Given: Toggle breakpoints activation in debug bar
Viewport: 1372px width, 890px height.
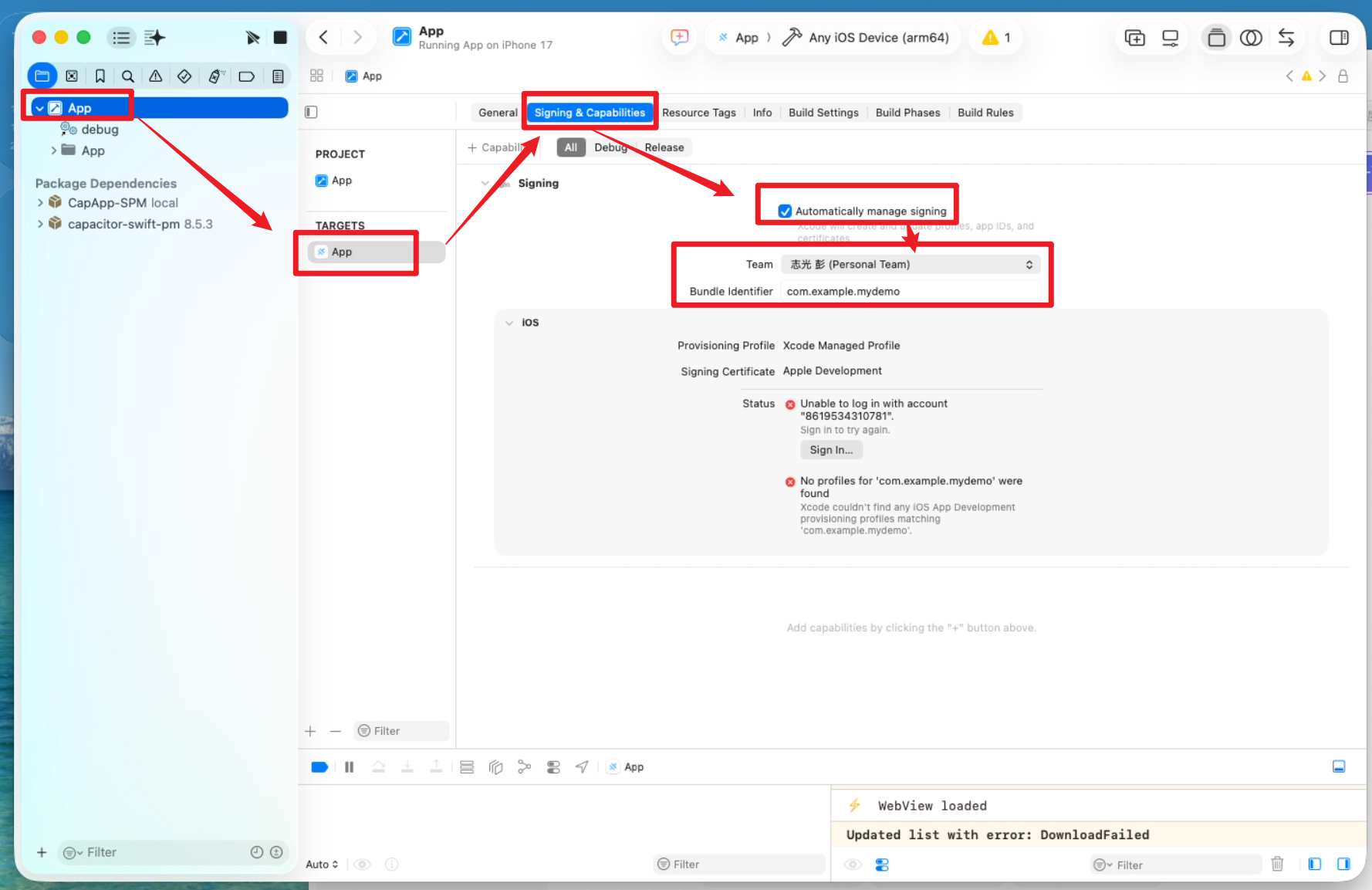Looking at the screenshot, I should click(319, 766).
